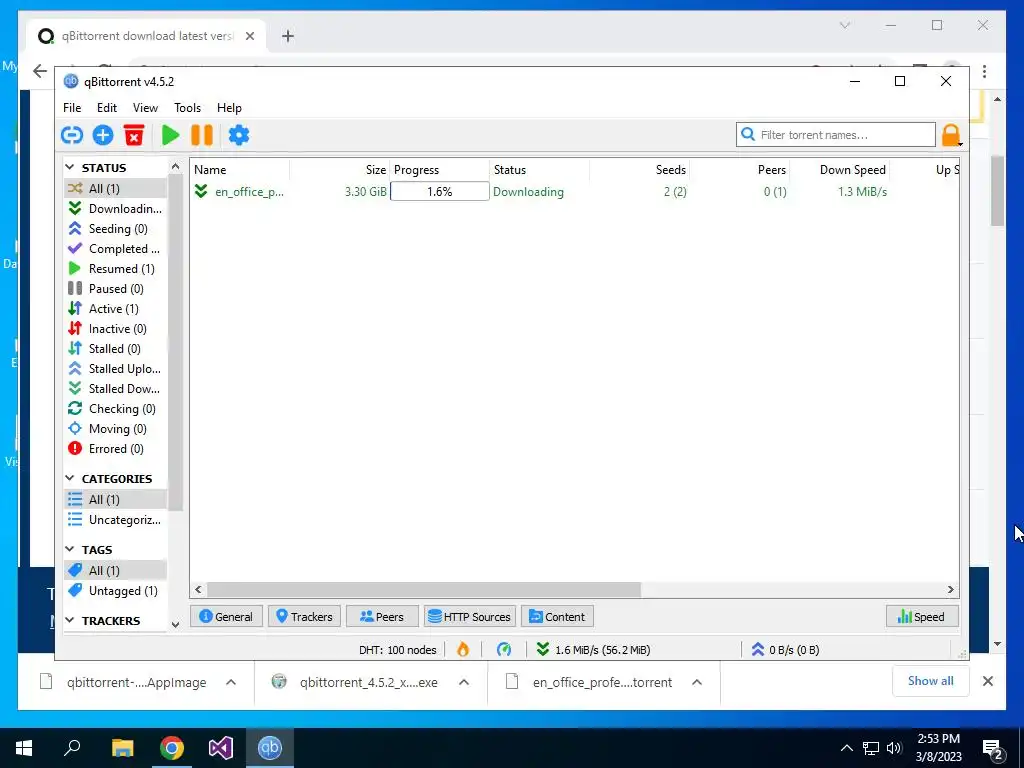This screenshot has height=768, width=1024.
Task: Open the Tools menu
Action: click(187, 108)
